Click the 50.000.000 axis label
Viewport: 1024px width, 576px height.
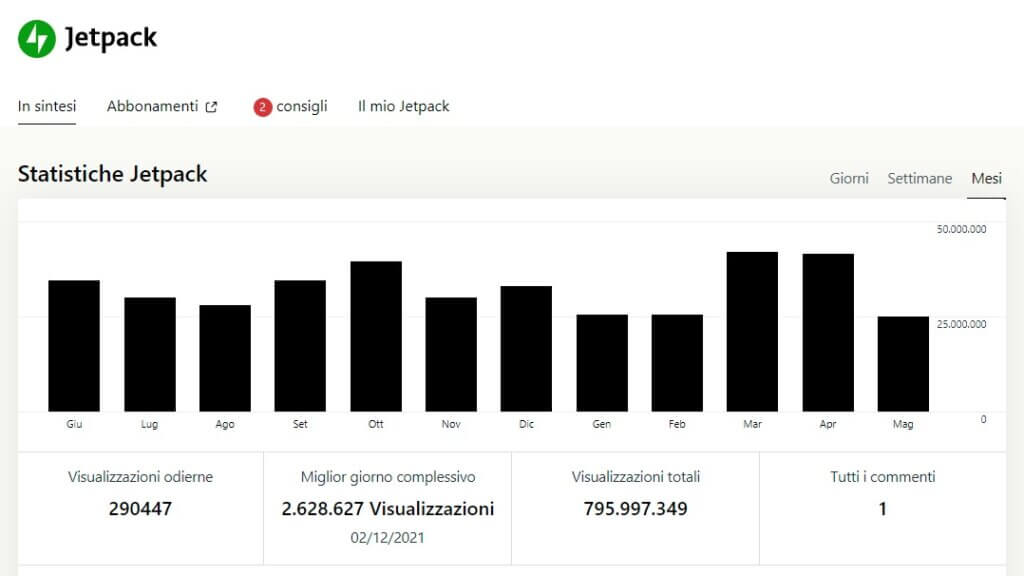961,229
